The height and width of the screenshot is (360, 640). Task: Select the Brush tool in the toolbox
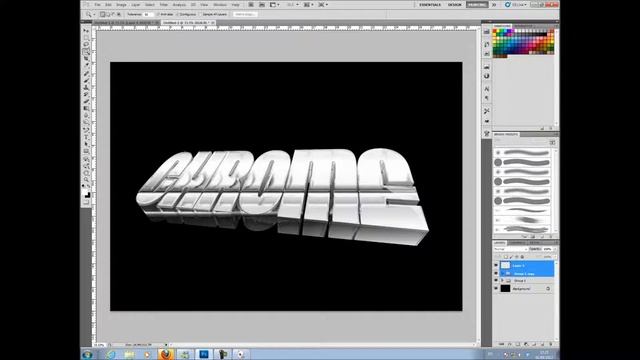pyautogui.click(x=86, y=80)
